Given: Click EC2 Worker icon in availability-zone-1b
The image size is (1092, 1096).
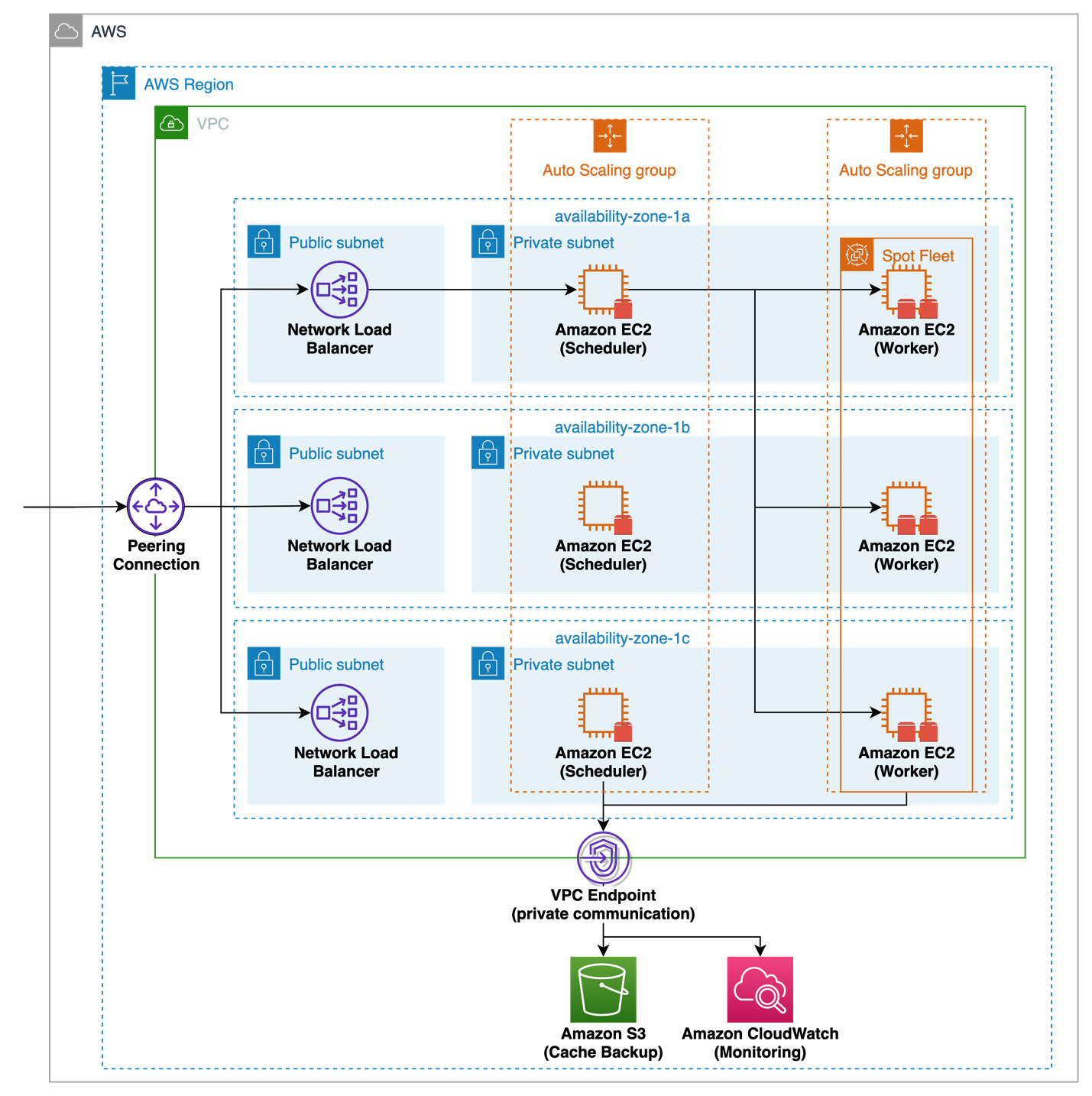Looking at the screenshot, I should 907,507.
